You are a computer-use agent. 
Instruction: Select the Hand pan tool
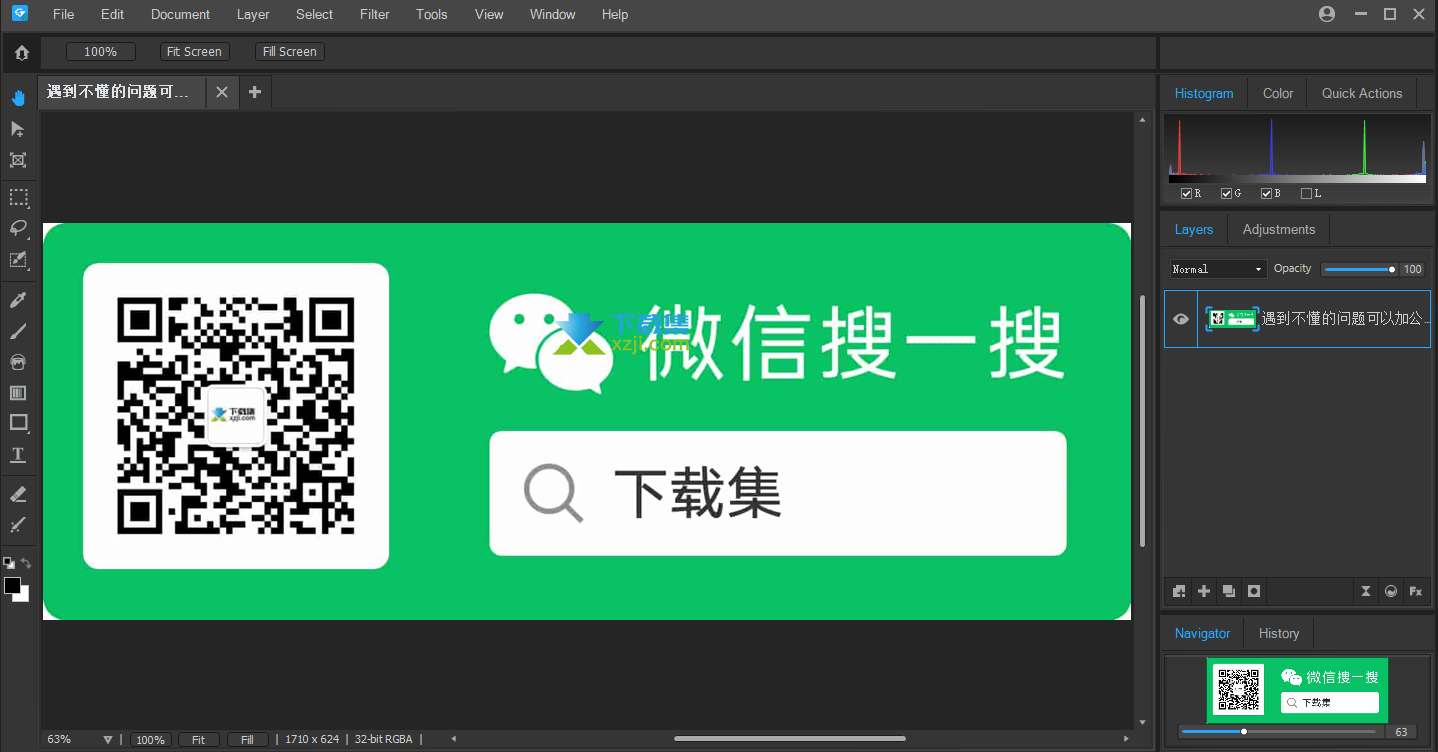click(x=18, y=98)
